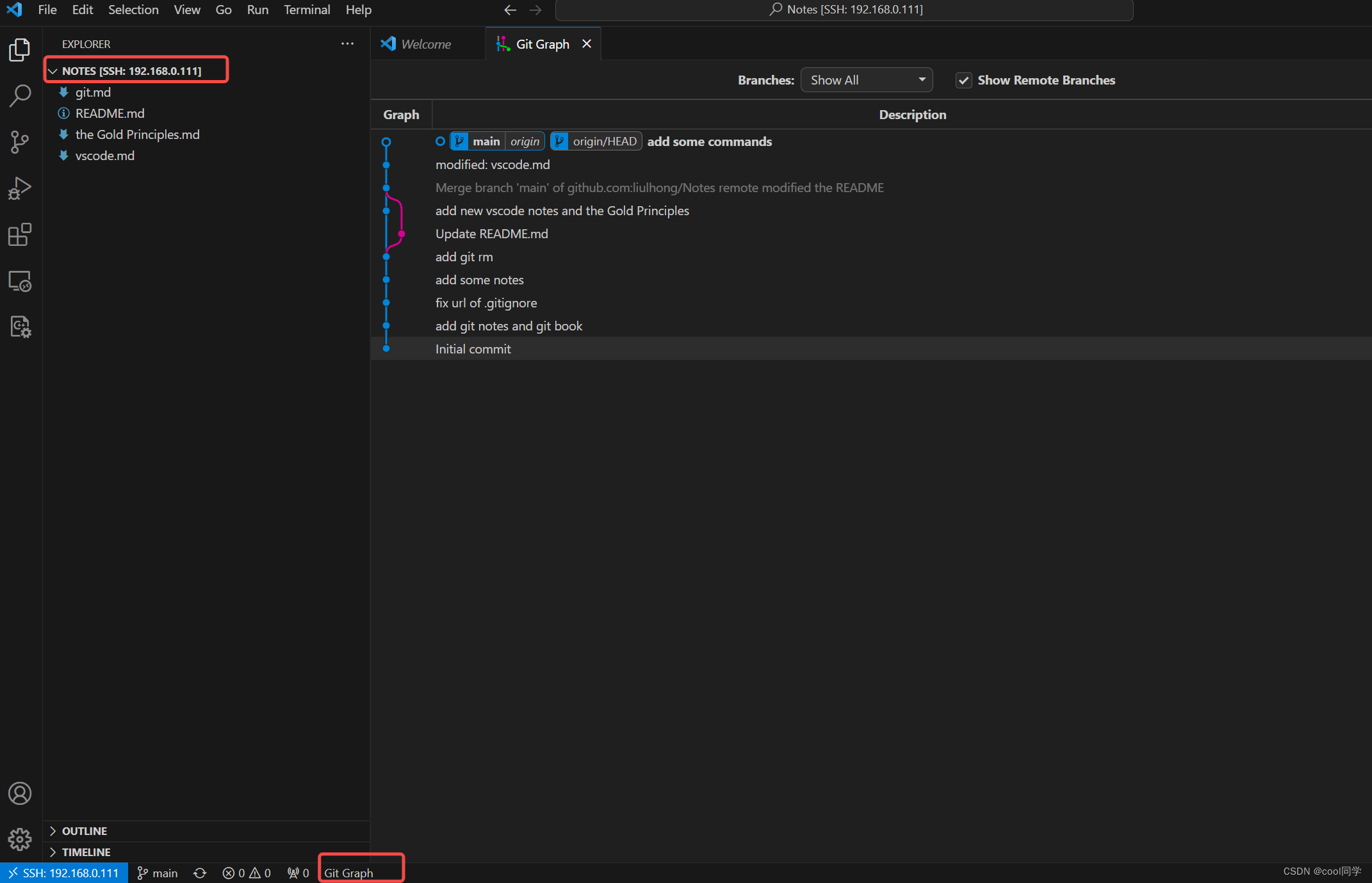Open the Branches Show All dropdown
The height and width of the screenshot is (883, 1372).
click(x=867, y=80)
